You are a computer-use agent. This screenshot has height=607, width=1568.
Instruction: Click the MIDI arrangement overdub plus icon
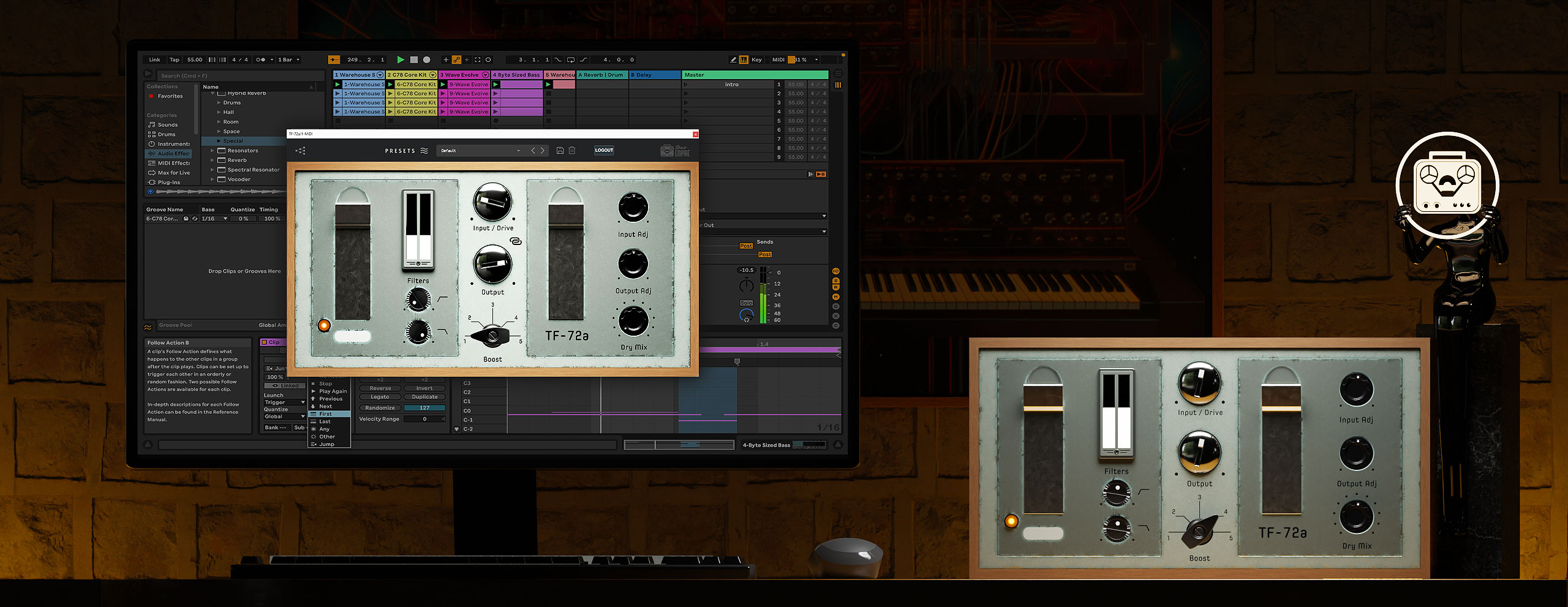click(x=446, y=59)
